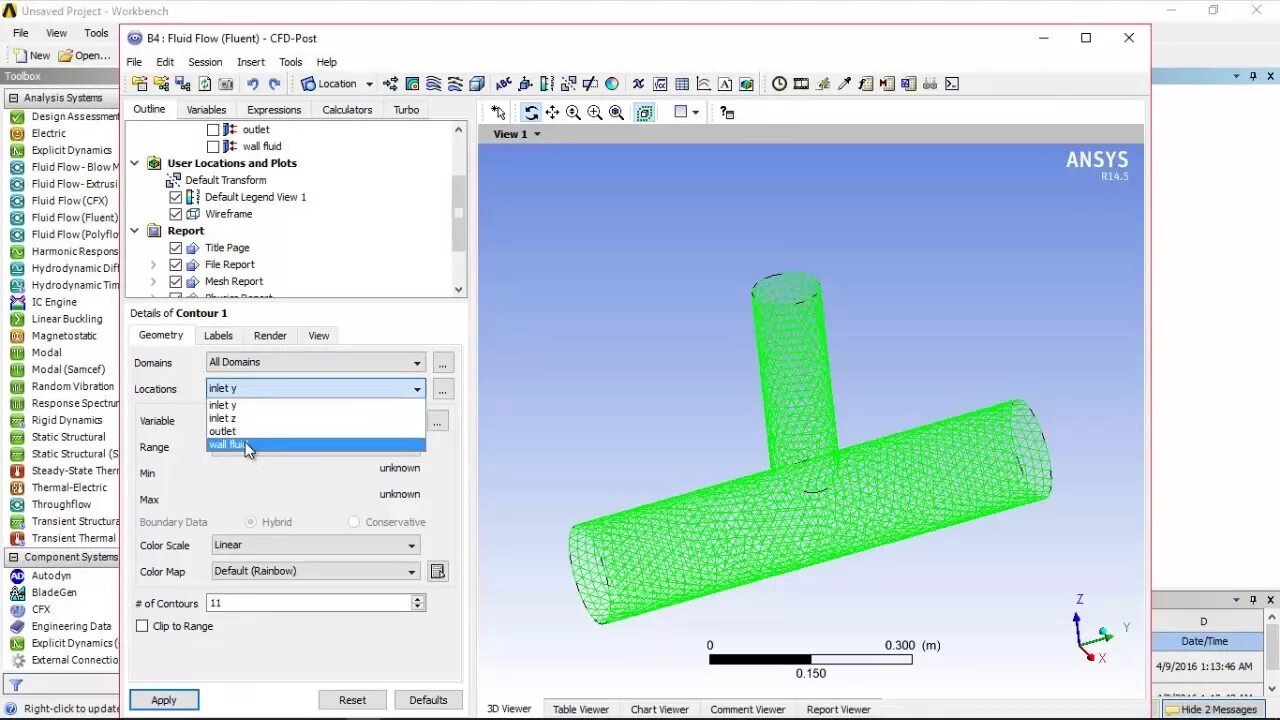Uncheck the Mesh Report checkbox
Image resolution: width=1280 pixels, height=720 pixels.
tap(176, 282)
